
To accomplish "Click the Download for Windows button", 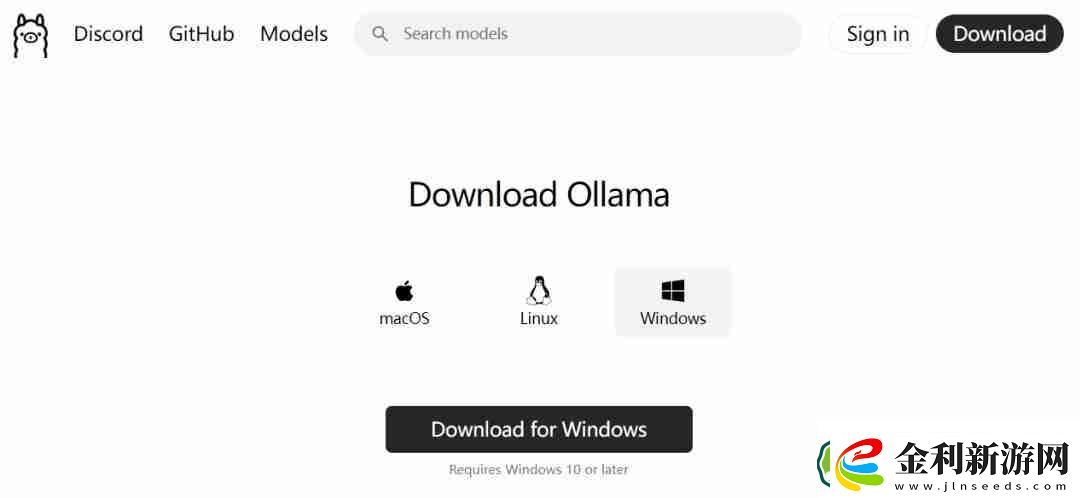I will click(539, 429).
